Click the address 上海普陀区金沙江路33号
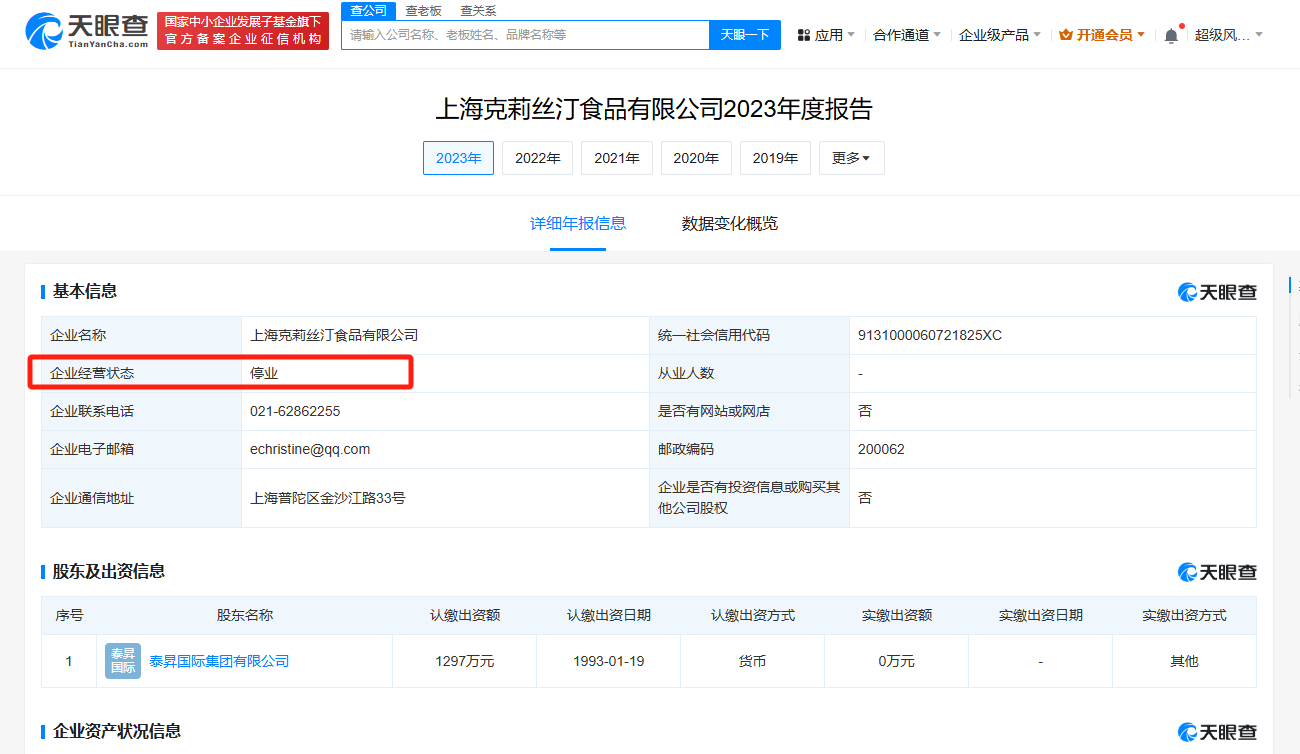1300x754 pixels. point(328,497)
